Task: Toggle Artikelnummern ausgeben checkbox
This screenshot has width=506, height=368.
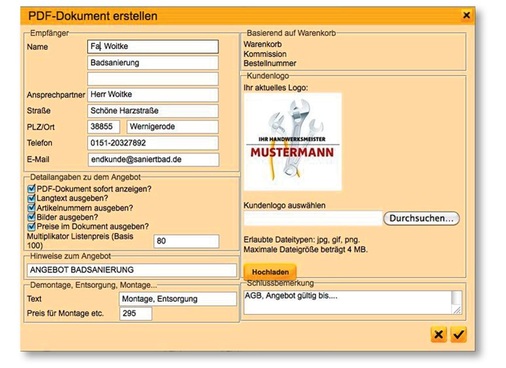Action: [31, 208]
